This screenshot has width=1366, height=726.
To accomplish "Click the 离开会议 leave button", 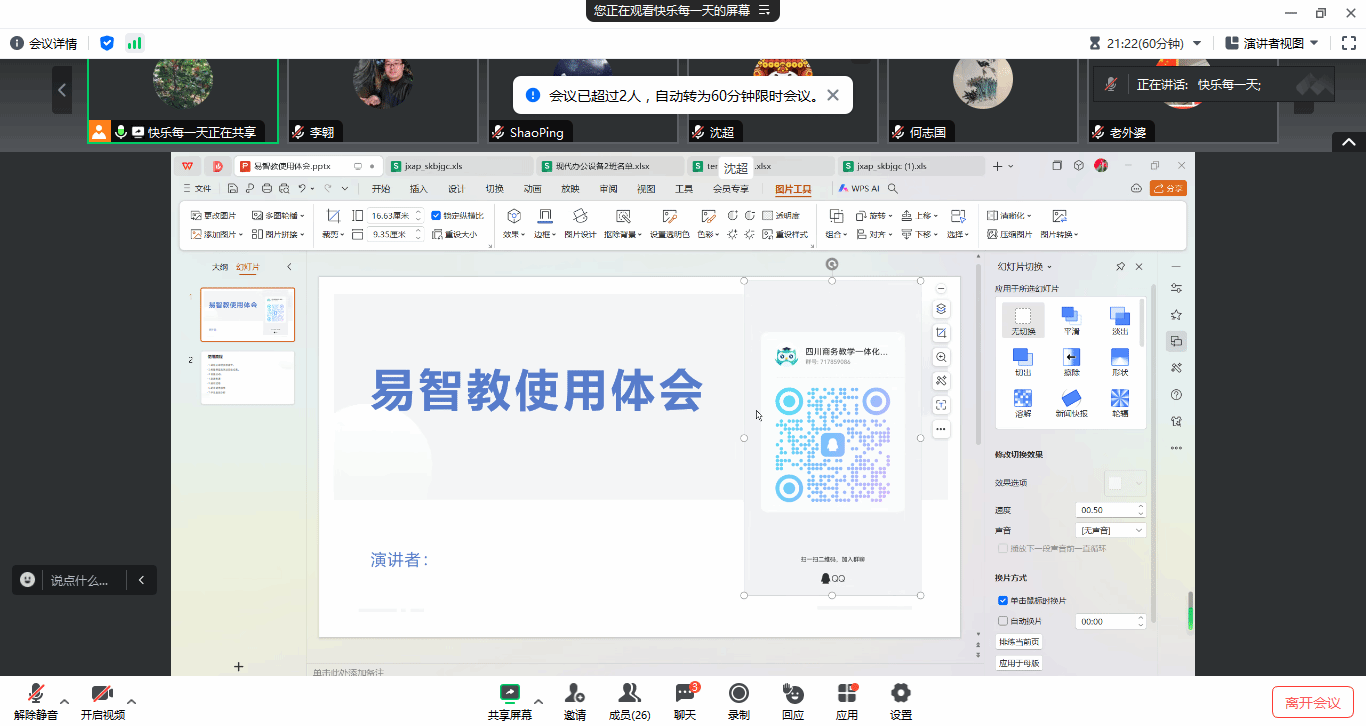I will (x=1312, y=702).
